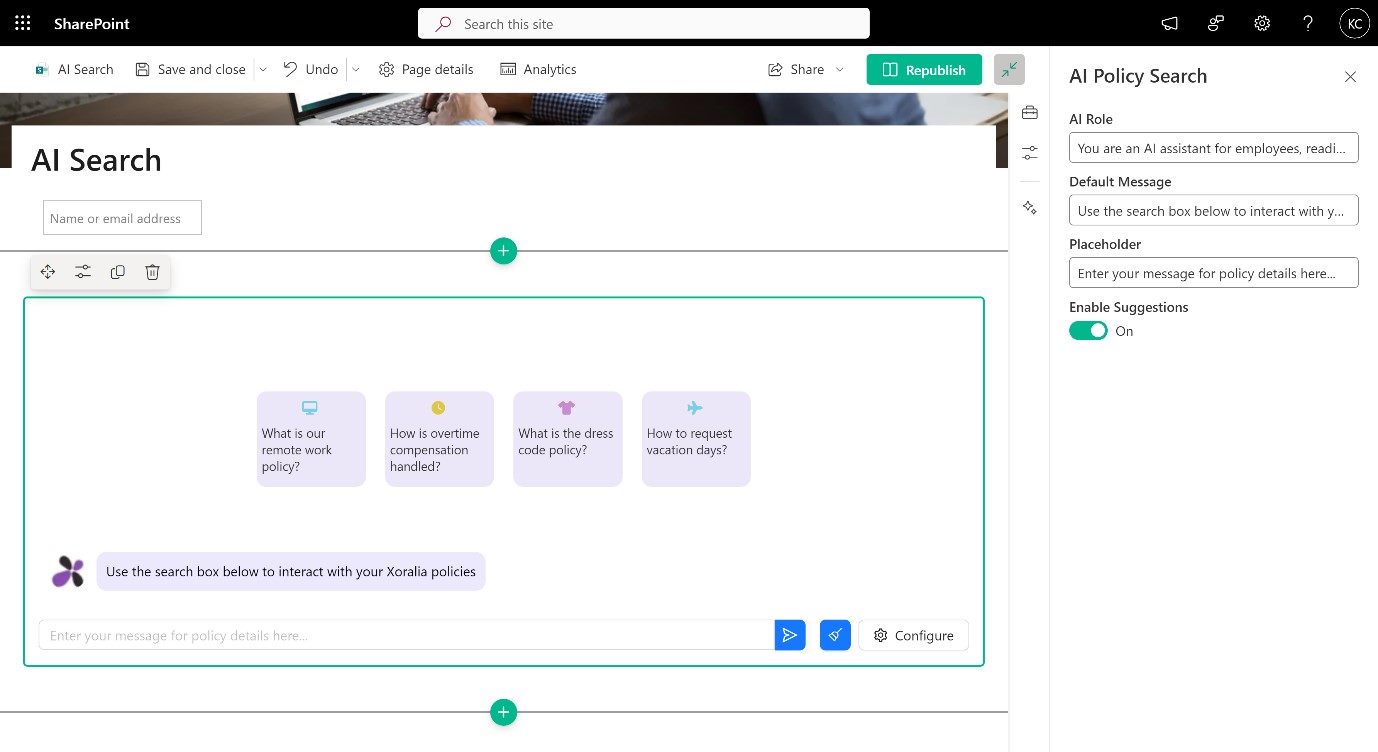Open the Share dropdown menu
Image resolution: width=1378 pixels, height=752 pixels.
839,69
